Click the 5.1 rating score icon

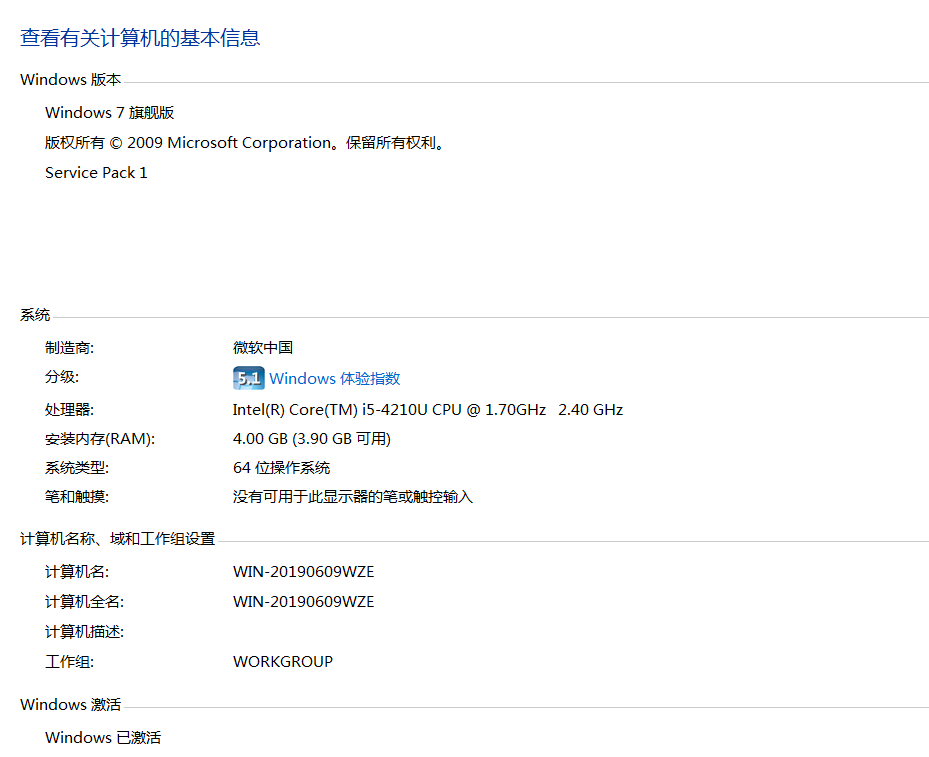click(x=248, y=378)
